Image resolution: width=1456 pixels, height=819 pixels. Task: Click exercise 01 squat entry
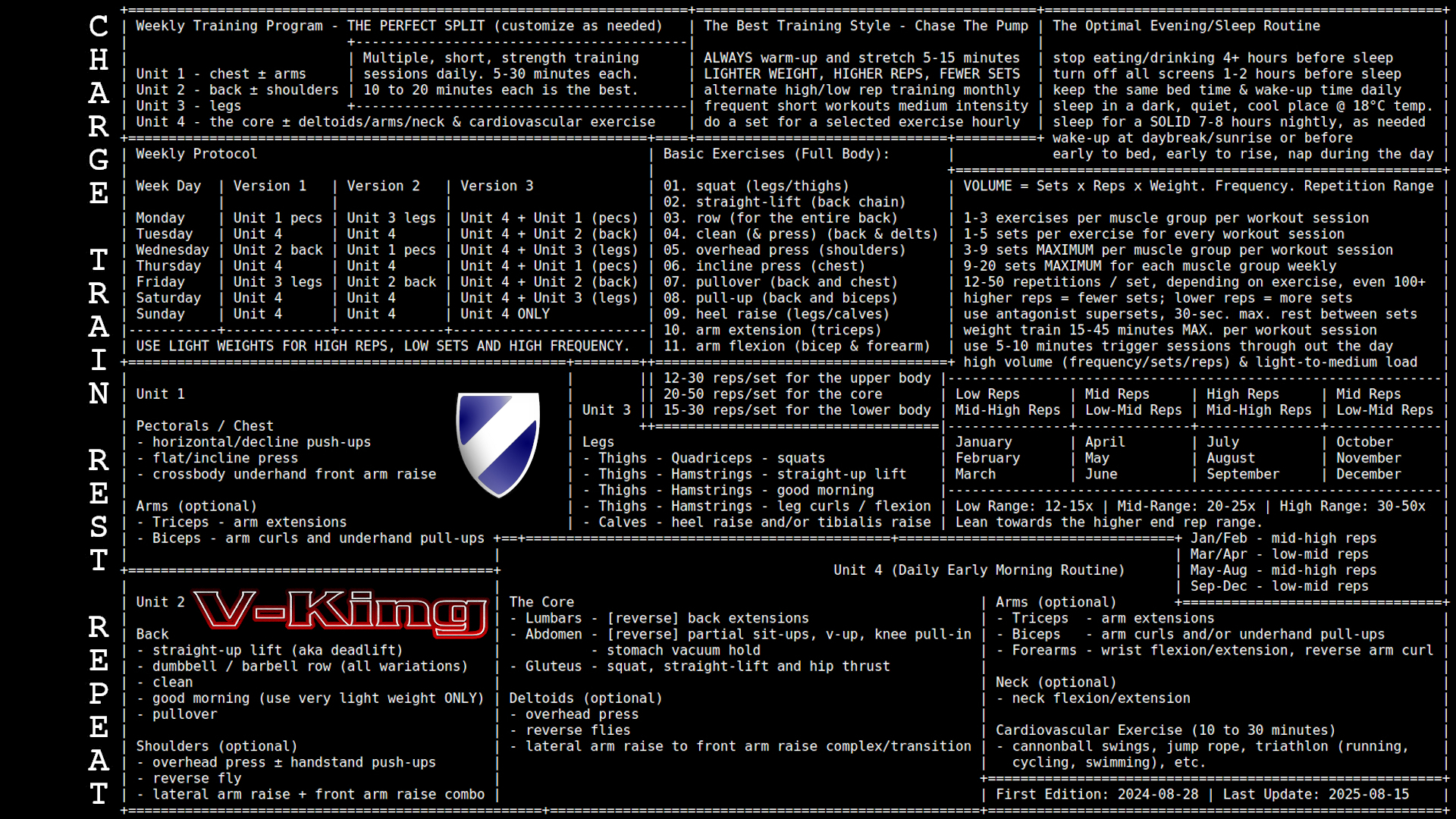coord(755,186)
